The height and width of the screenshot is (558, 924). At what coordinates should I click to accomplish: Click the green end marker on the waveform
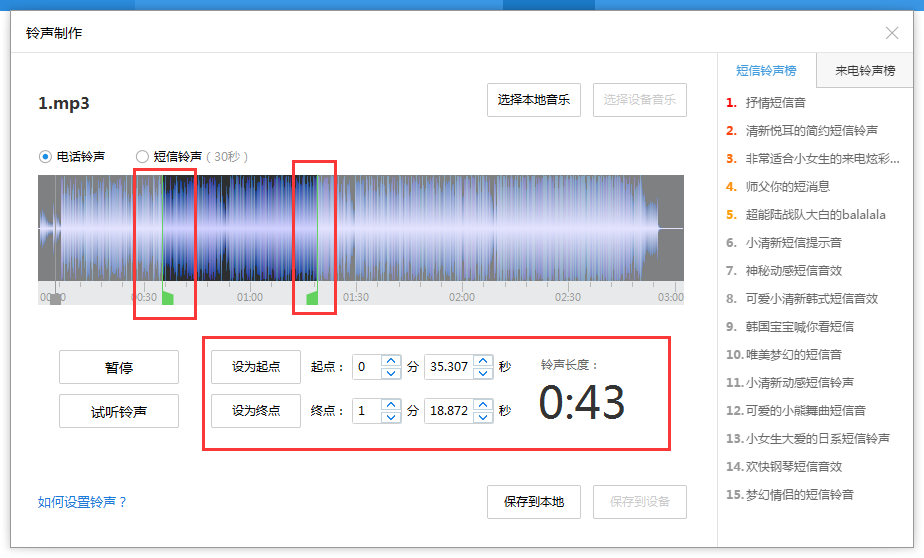[x=312, y=298]
